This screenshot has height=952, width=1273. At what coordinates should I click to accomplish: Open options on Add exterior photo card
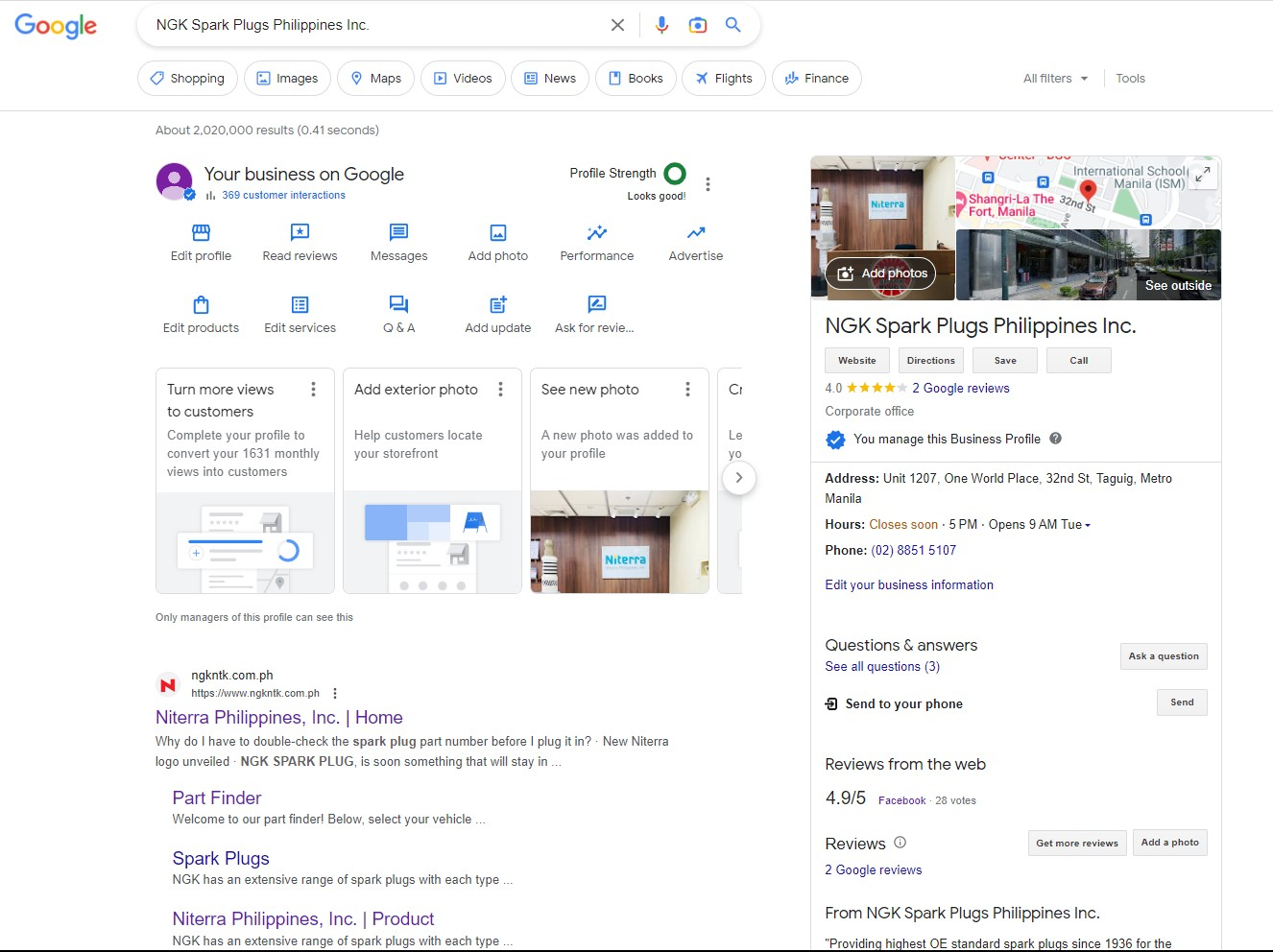click(x=500, y=390)
